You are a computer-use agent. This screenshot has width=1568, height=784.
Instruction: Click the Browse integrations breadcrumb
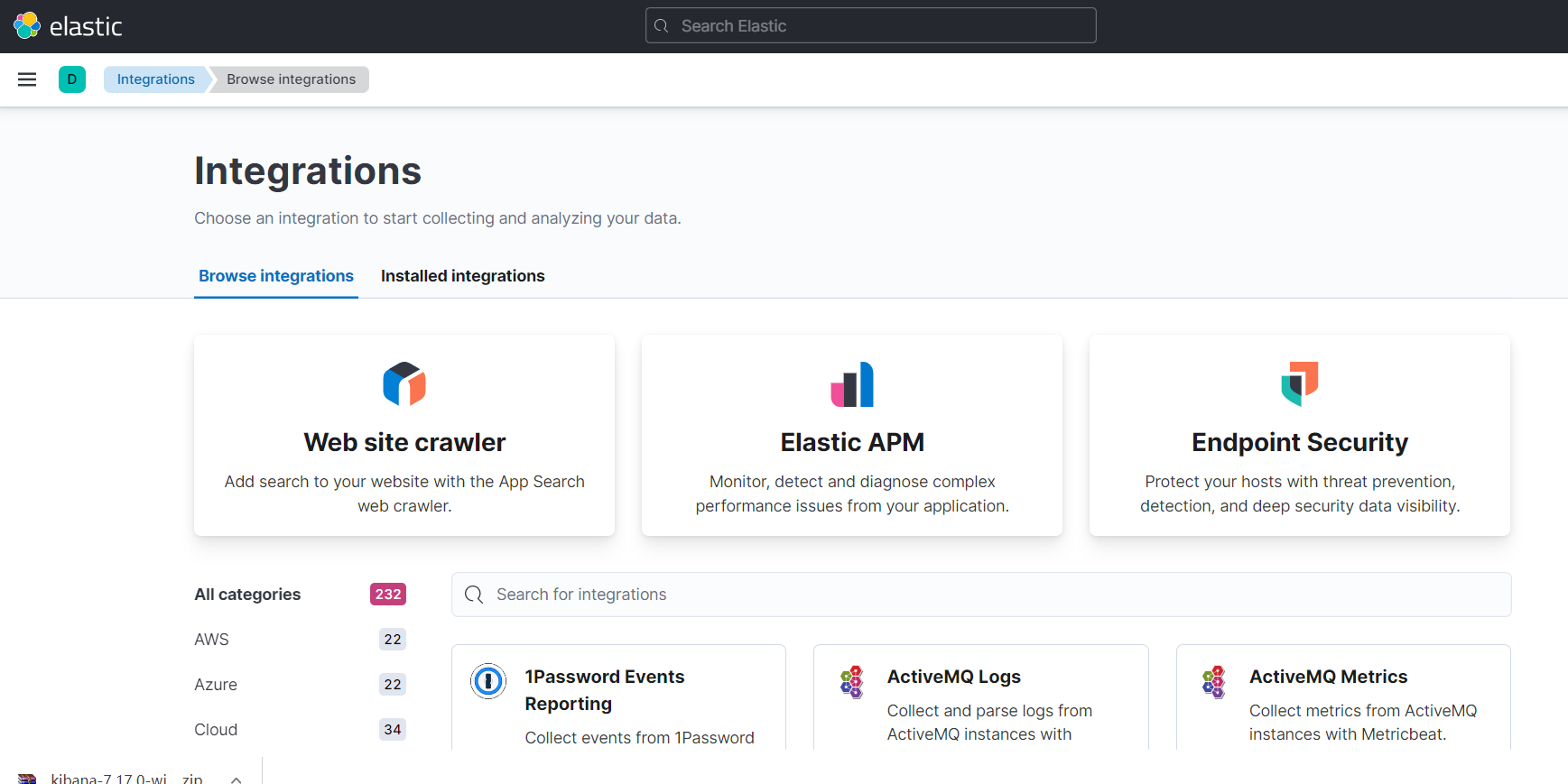291,79
